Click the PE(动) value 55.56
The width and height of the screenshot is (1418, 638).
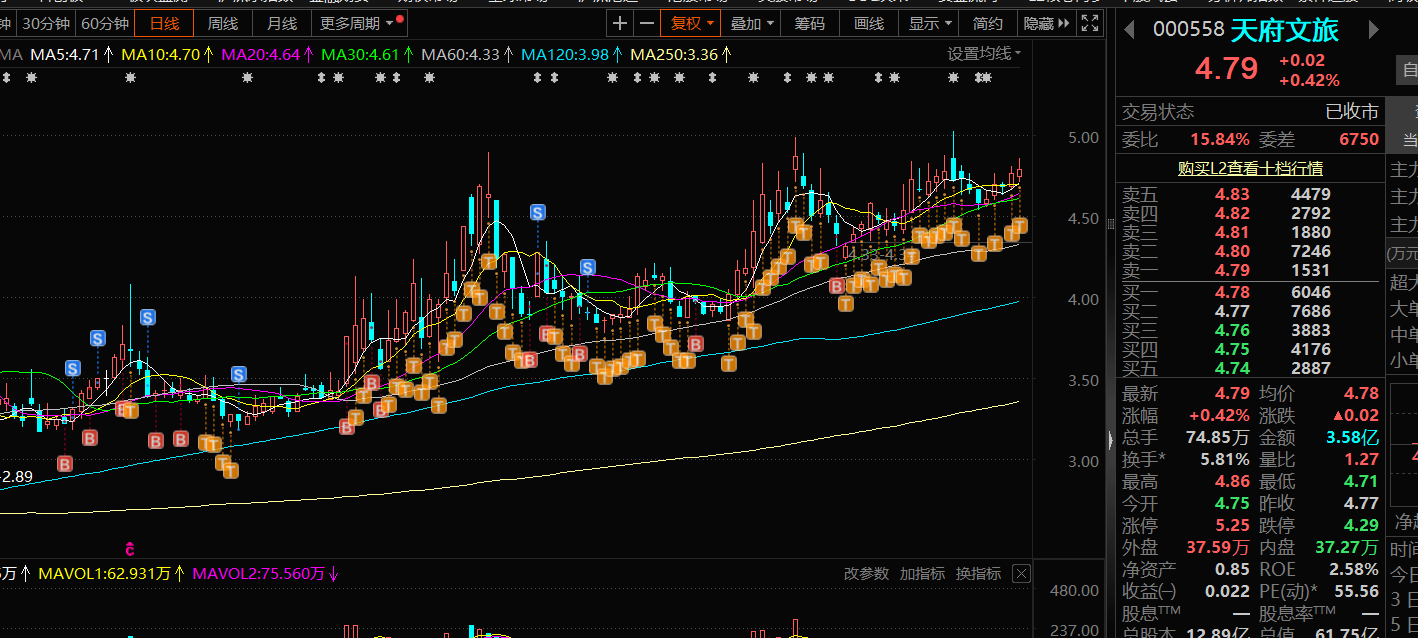[1355, 591]
